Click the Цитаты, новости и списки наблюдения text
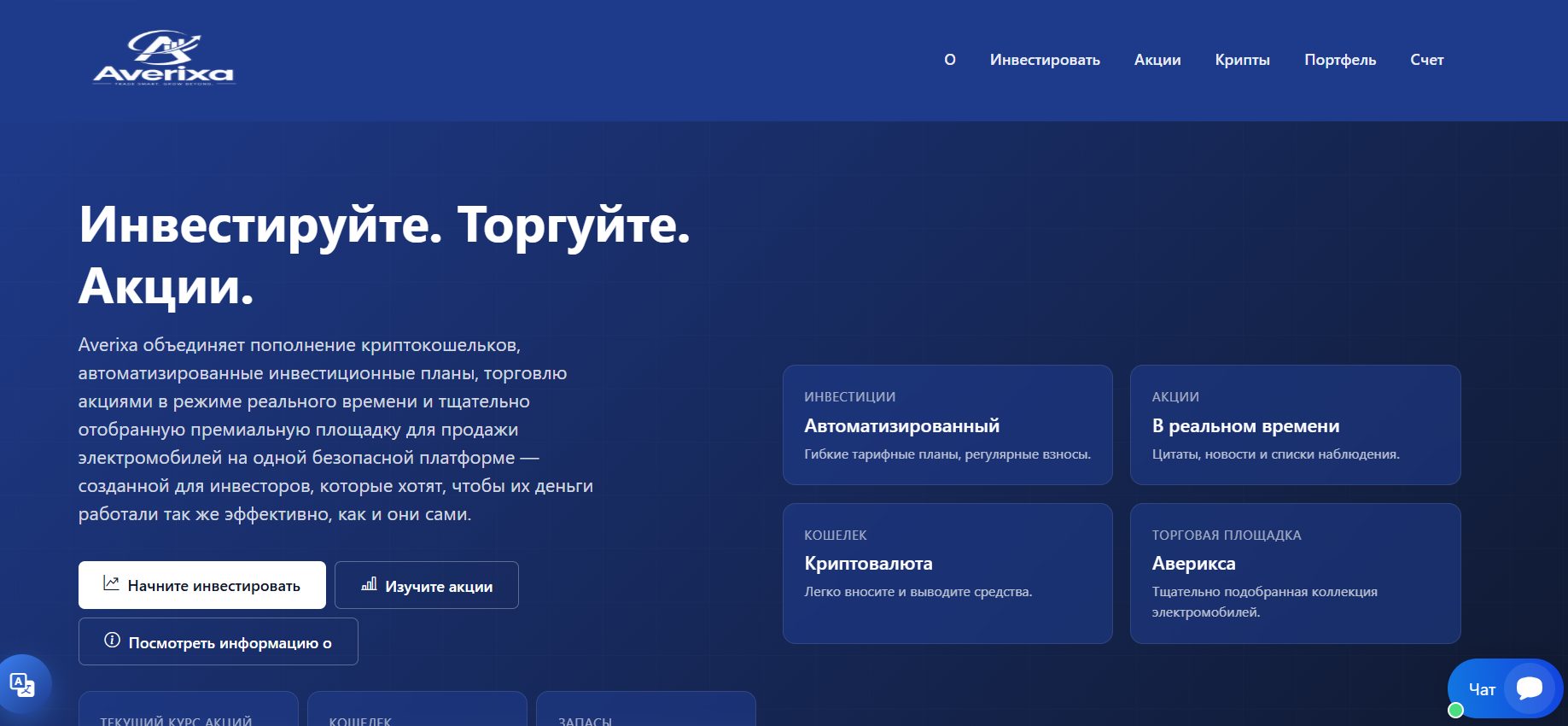The width and height of the screenshot is (1568, 726). (x=1275, y=454)
